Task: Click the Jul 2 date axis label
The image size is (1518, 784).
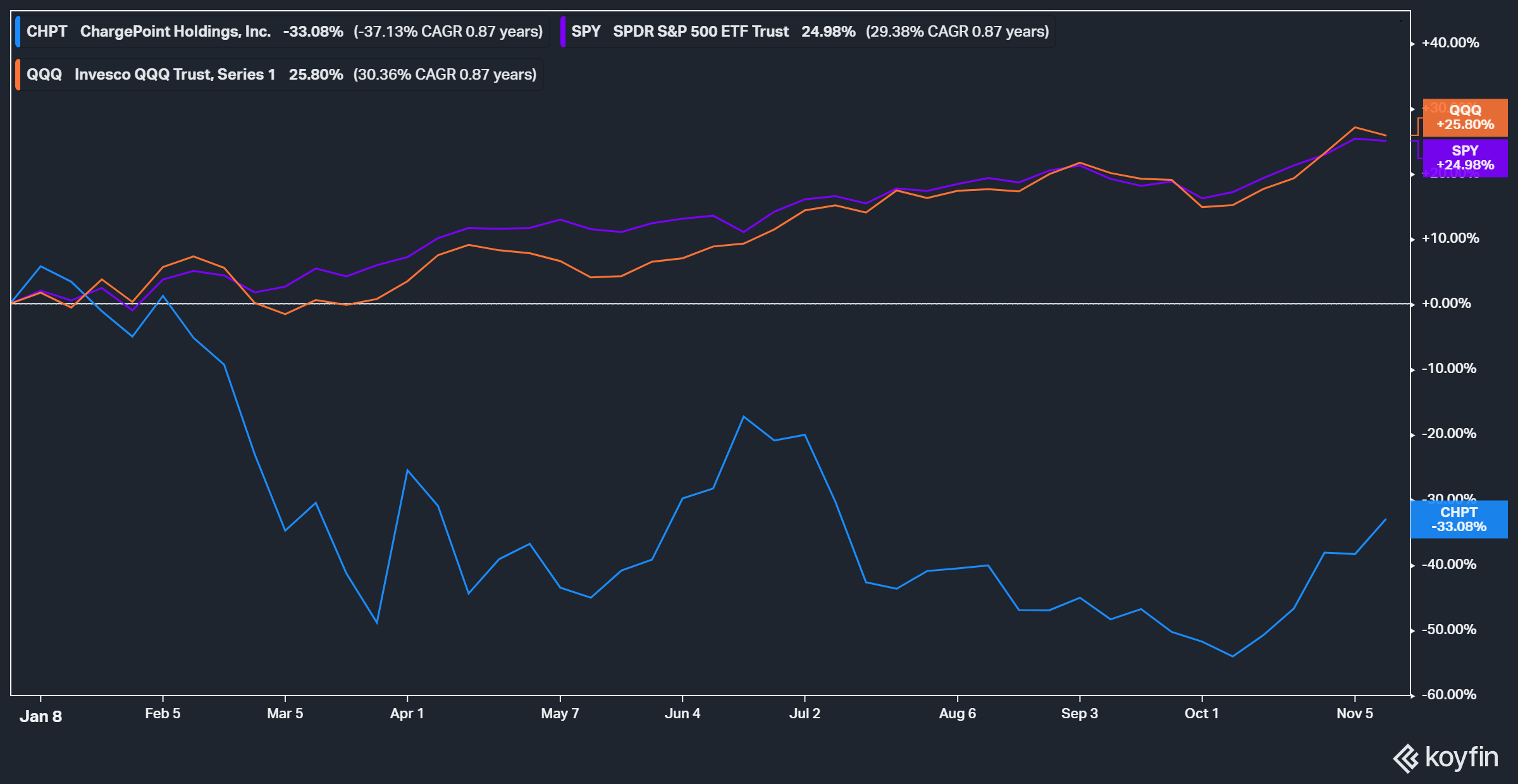Action: pos(805,714)
